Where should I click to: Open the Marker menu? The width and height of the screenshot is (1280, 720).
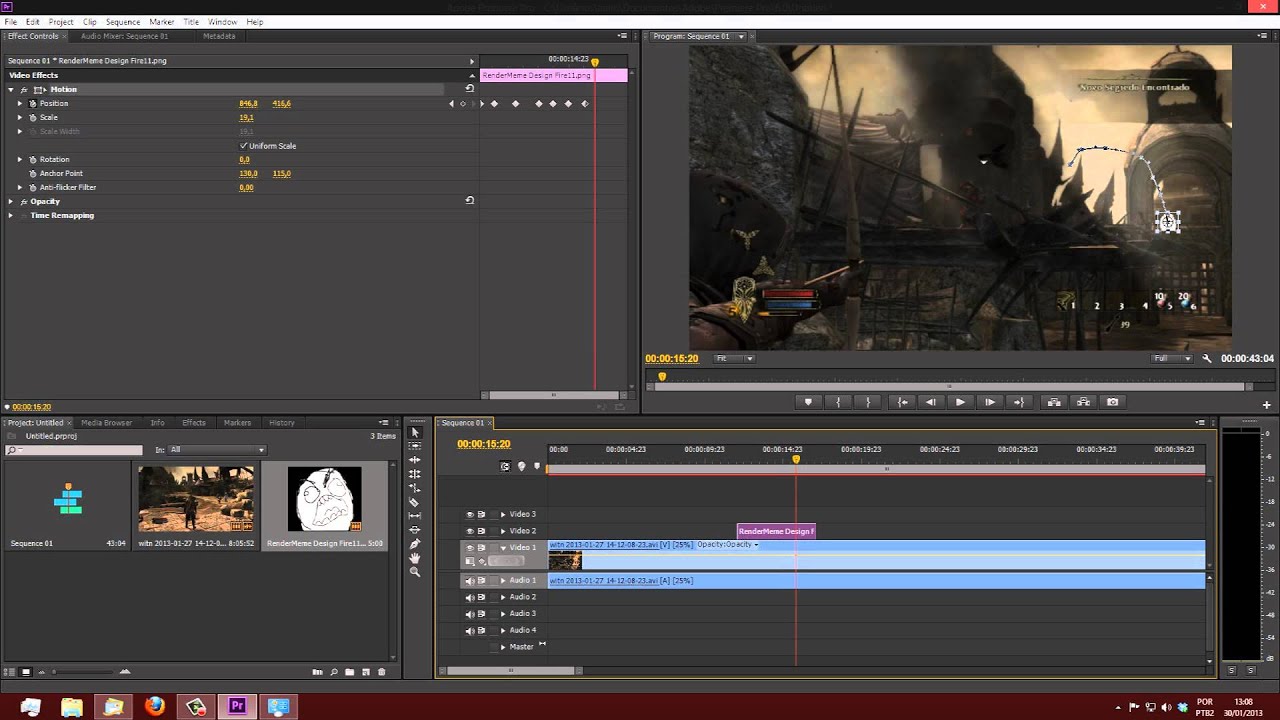161,22
